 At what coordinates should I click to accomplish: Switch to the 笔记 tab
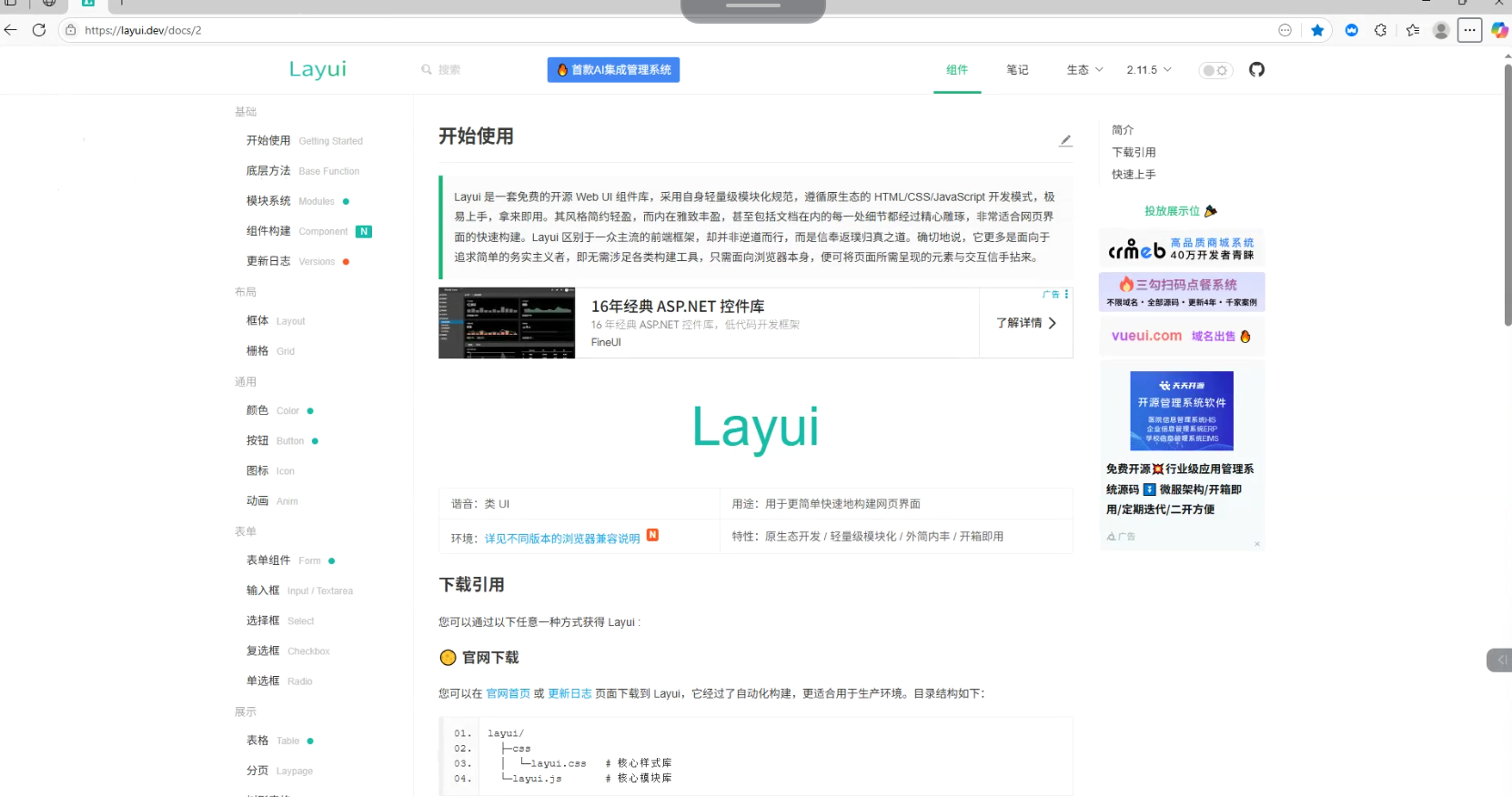click(1017, 70)
